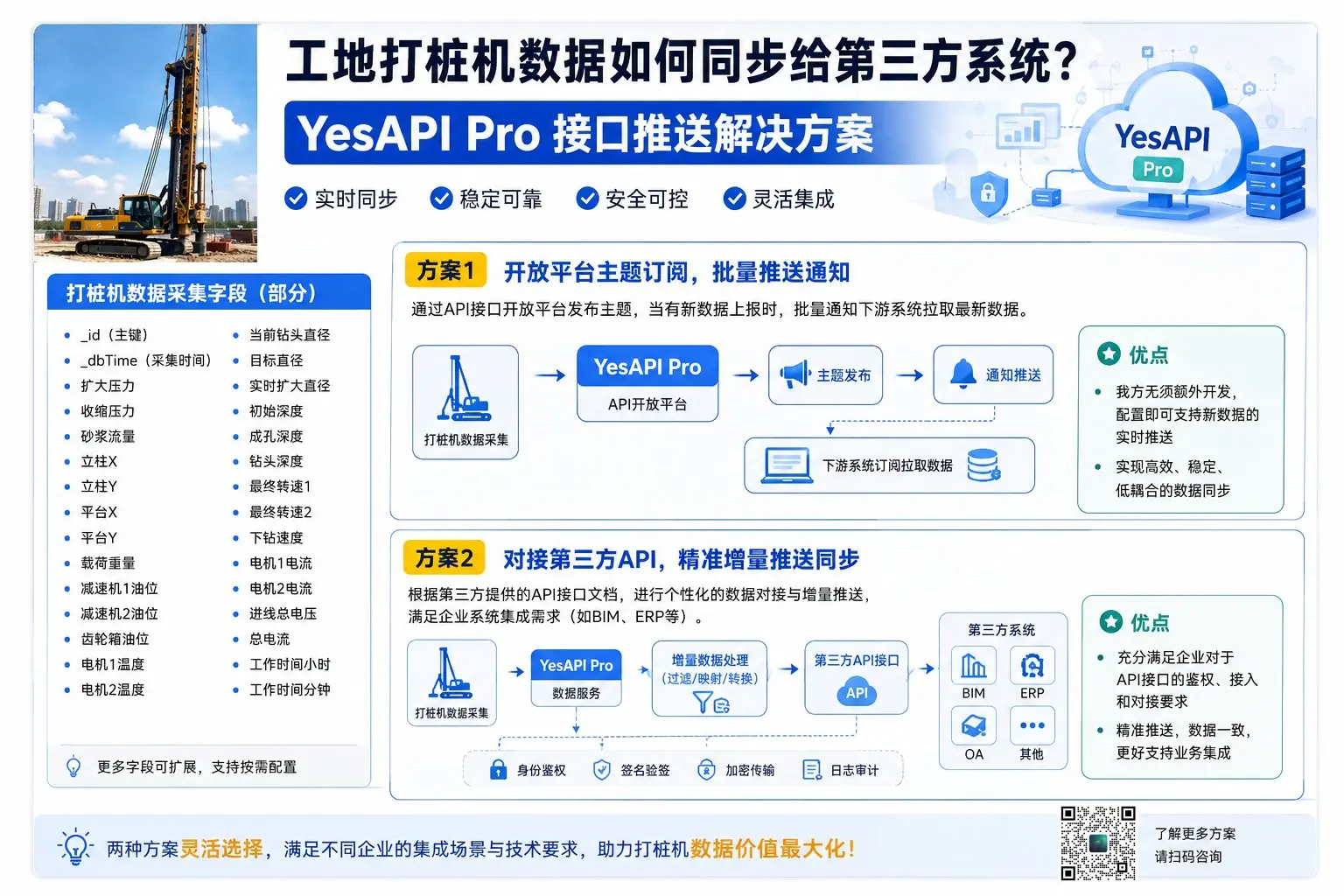Click the 方案1 yellow label
This screenshot has width=1344, height=896.
445,270
